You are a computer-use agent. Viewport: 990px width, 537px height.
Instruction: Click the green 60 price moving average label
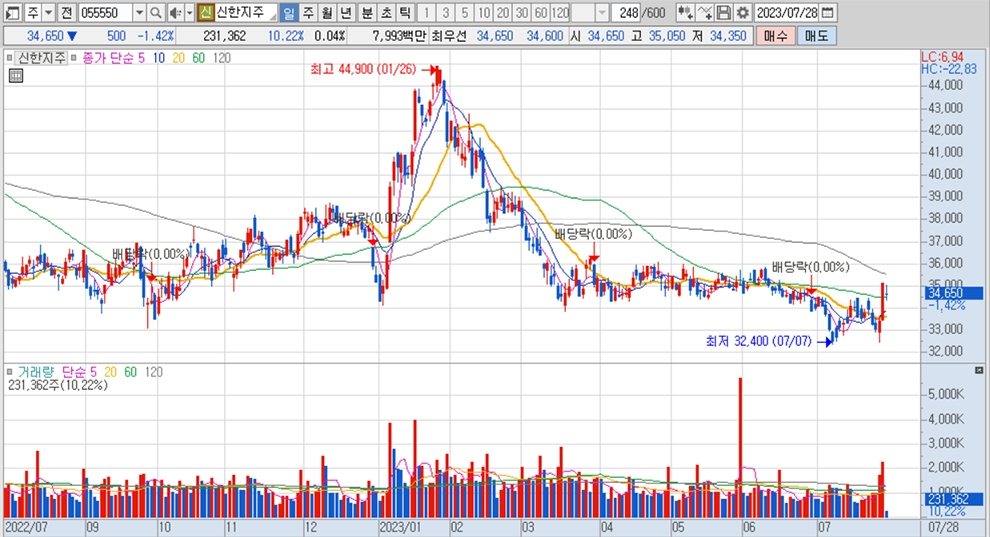tap(198, 58)
